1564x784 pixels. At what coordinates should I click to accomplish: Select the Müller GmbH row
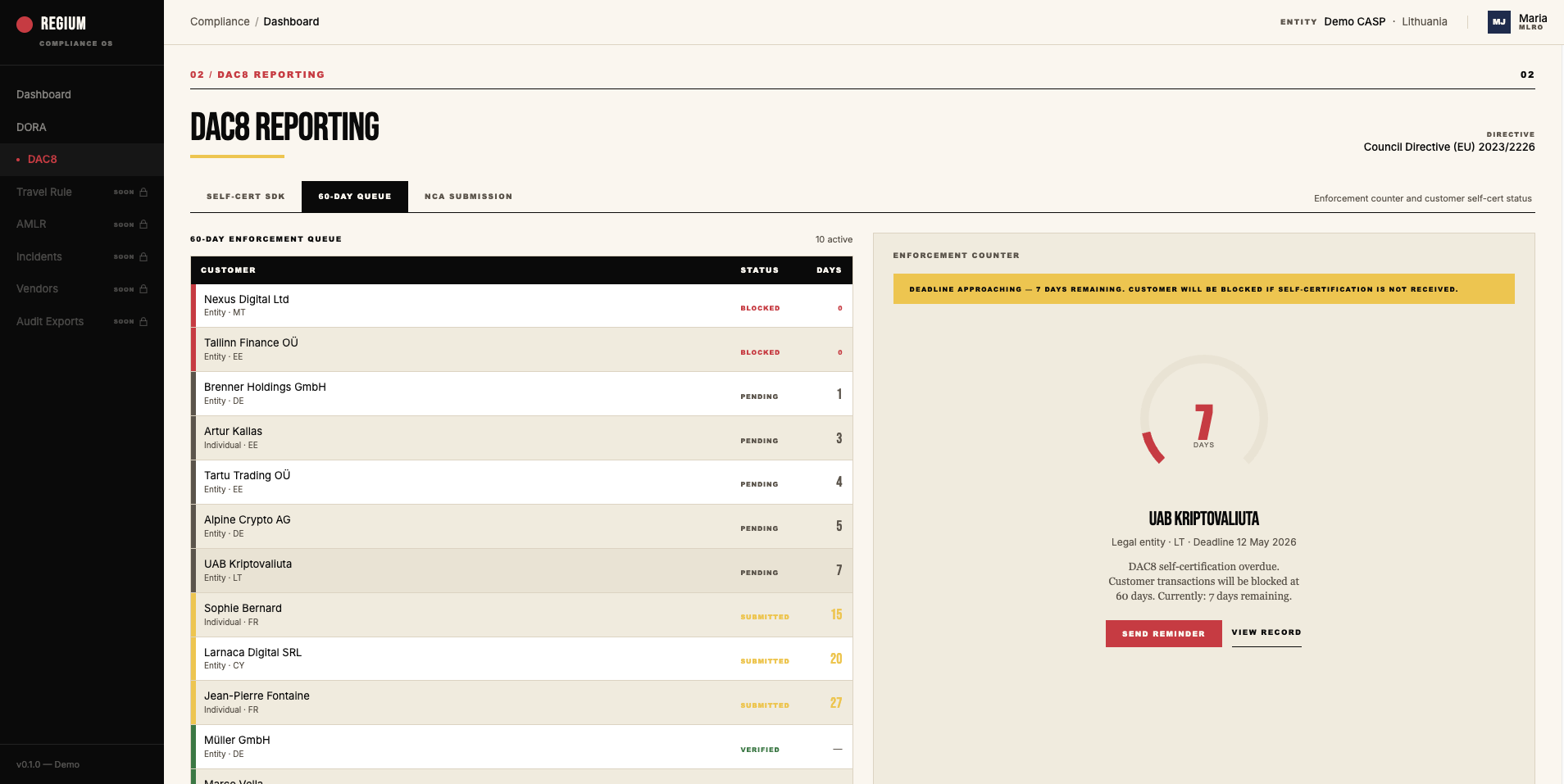[521, 747]
